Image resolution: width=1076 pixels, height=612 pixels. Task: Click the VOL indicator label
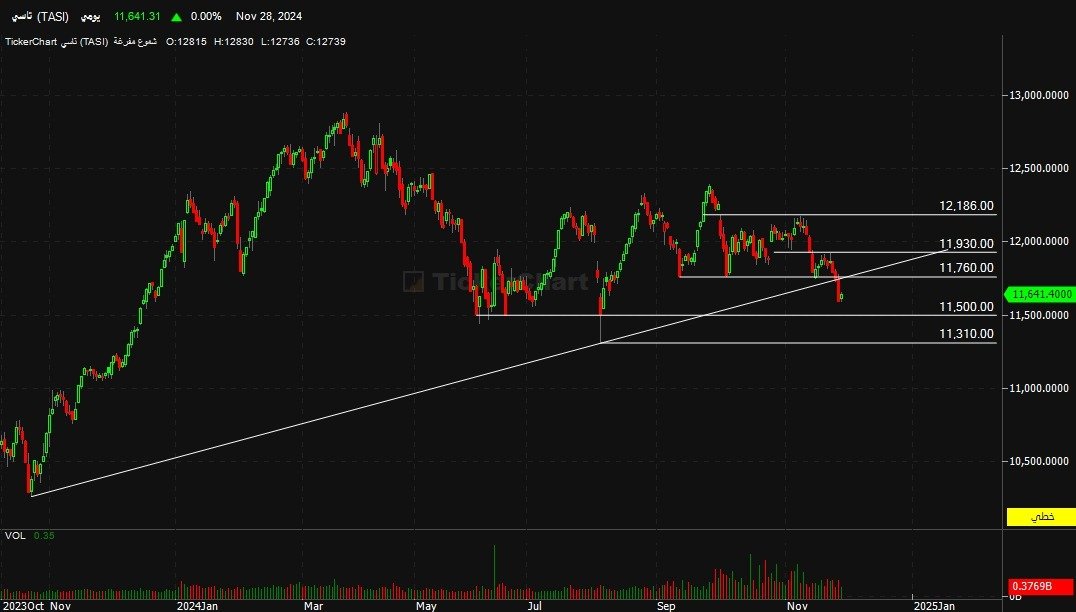(15, 535)
